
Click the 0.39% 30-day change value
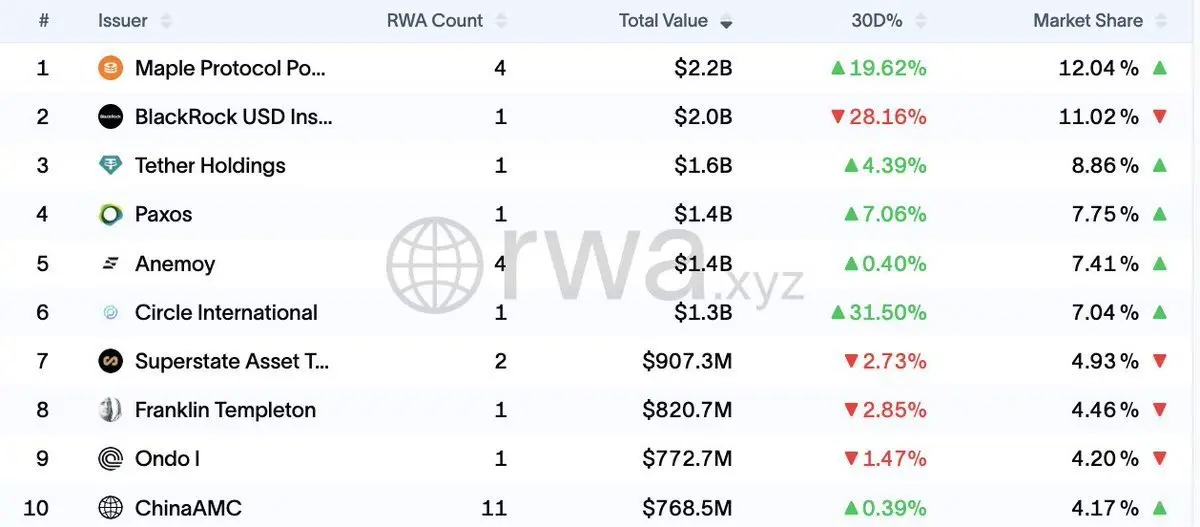pos(894,507)
